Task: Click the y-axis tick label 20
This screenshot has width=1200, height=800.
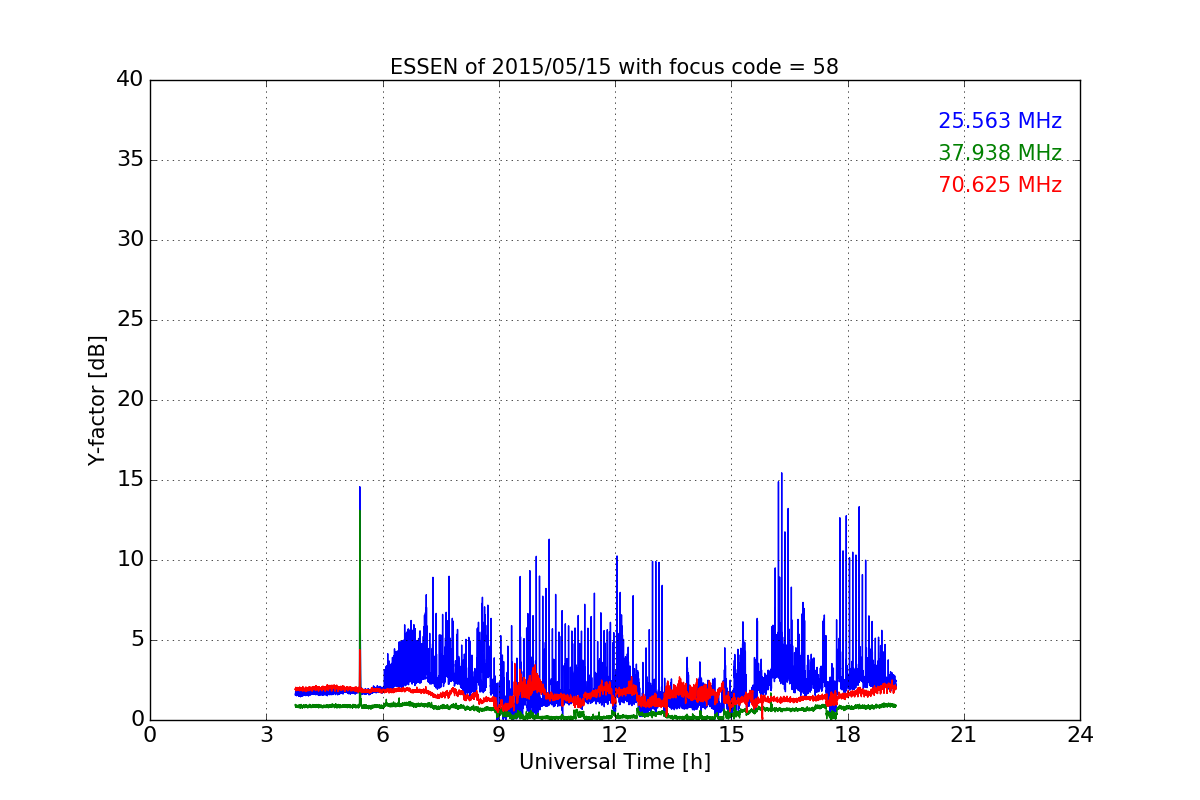Action: (x=129, y=399)
